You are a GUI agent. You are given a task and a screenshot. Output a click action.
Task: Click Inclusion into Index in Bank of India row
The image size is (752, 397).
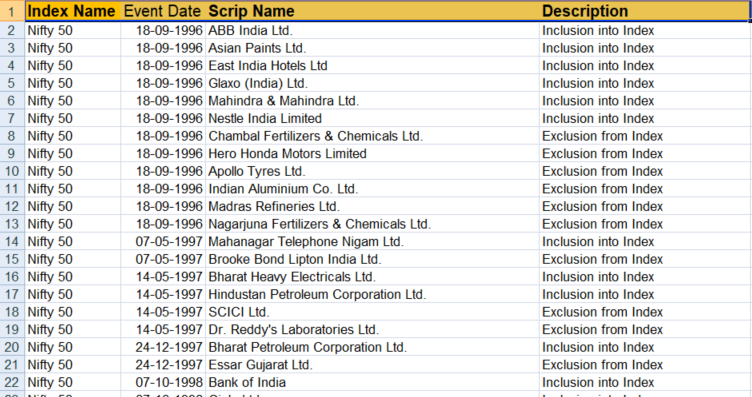tap(644, 382)
